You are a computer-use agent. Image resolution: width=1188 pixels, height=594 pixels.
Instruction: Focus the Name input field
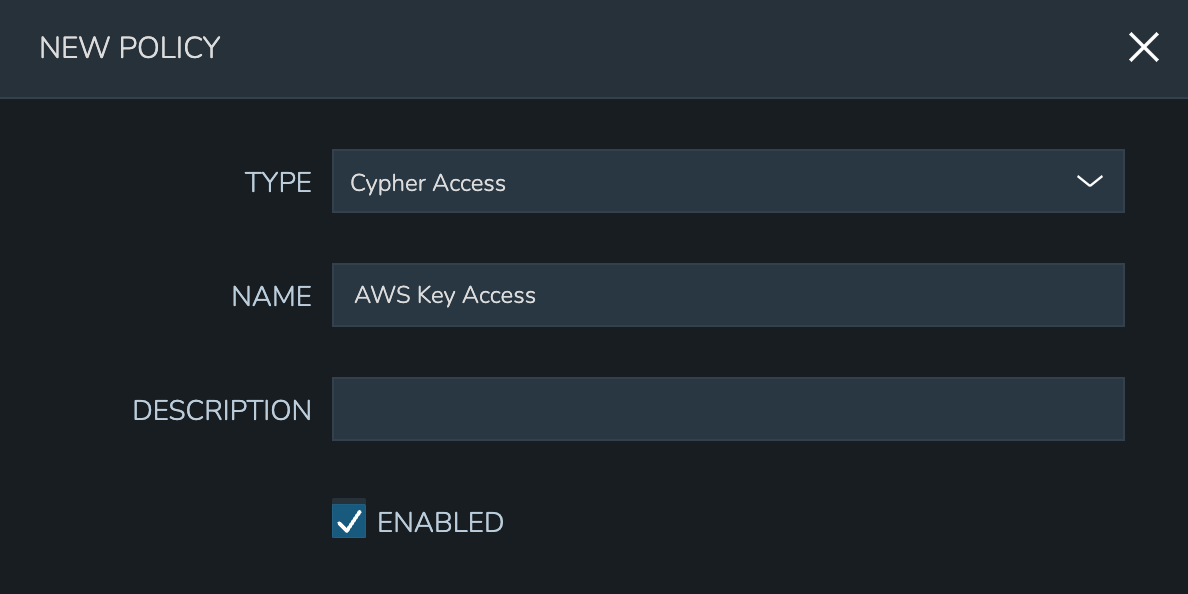(x=727, y=295)
